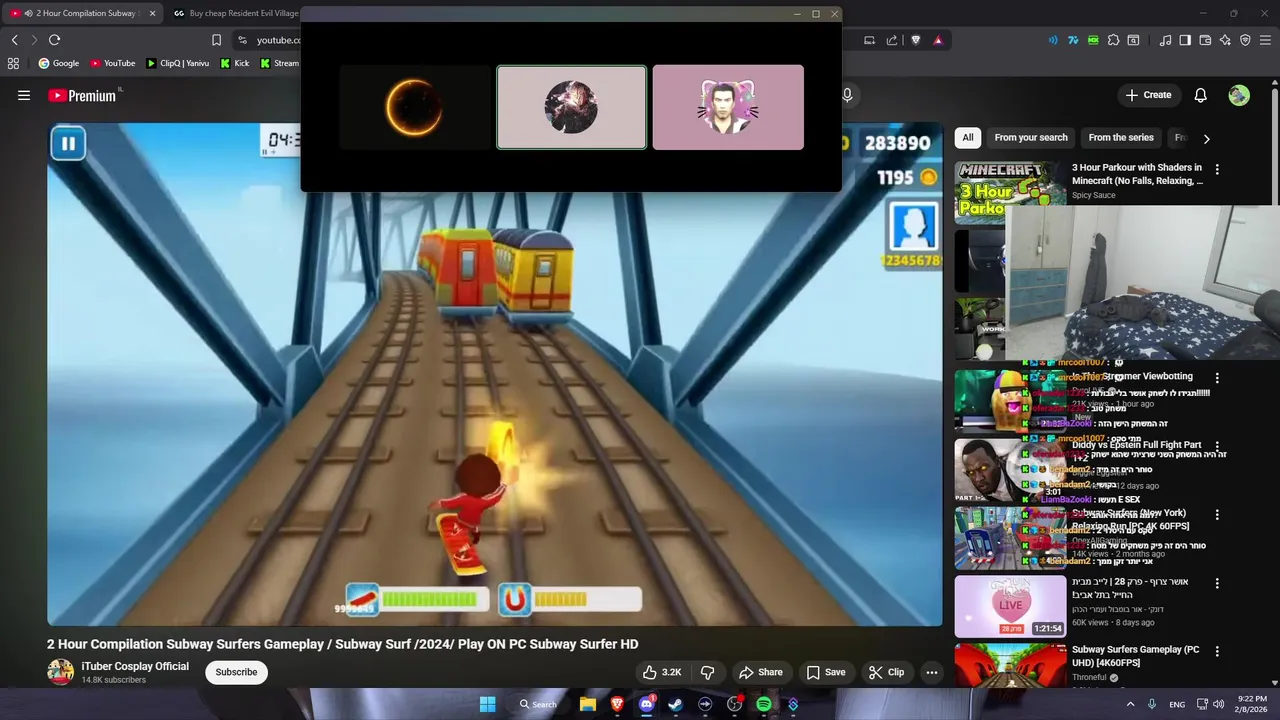This screenshot has height=720, width=1280.
Task: Open the music note playlist icon
Action: tap(1165, 40)
